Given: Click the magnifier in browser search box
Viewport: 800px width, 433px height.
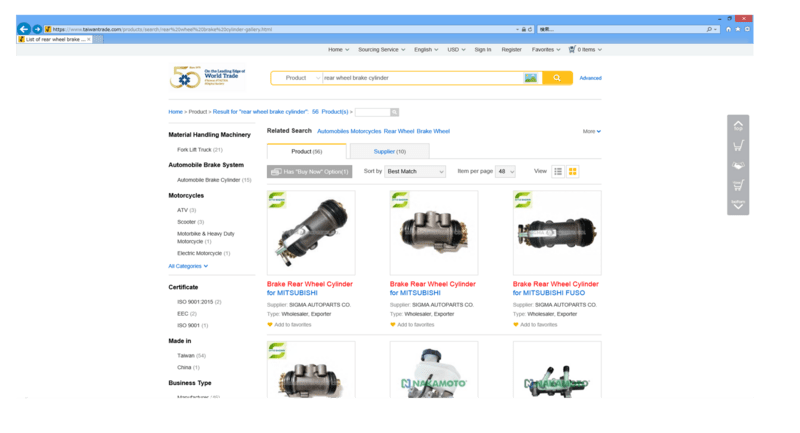Looking at the screenshot, I should [709, 29].
